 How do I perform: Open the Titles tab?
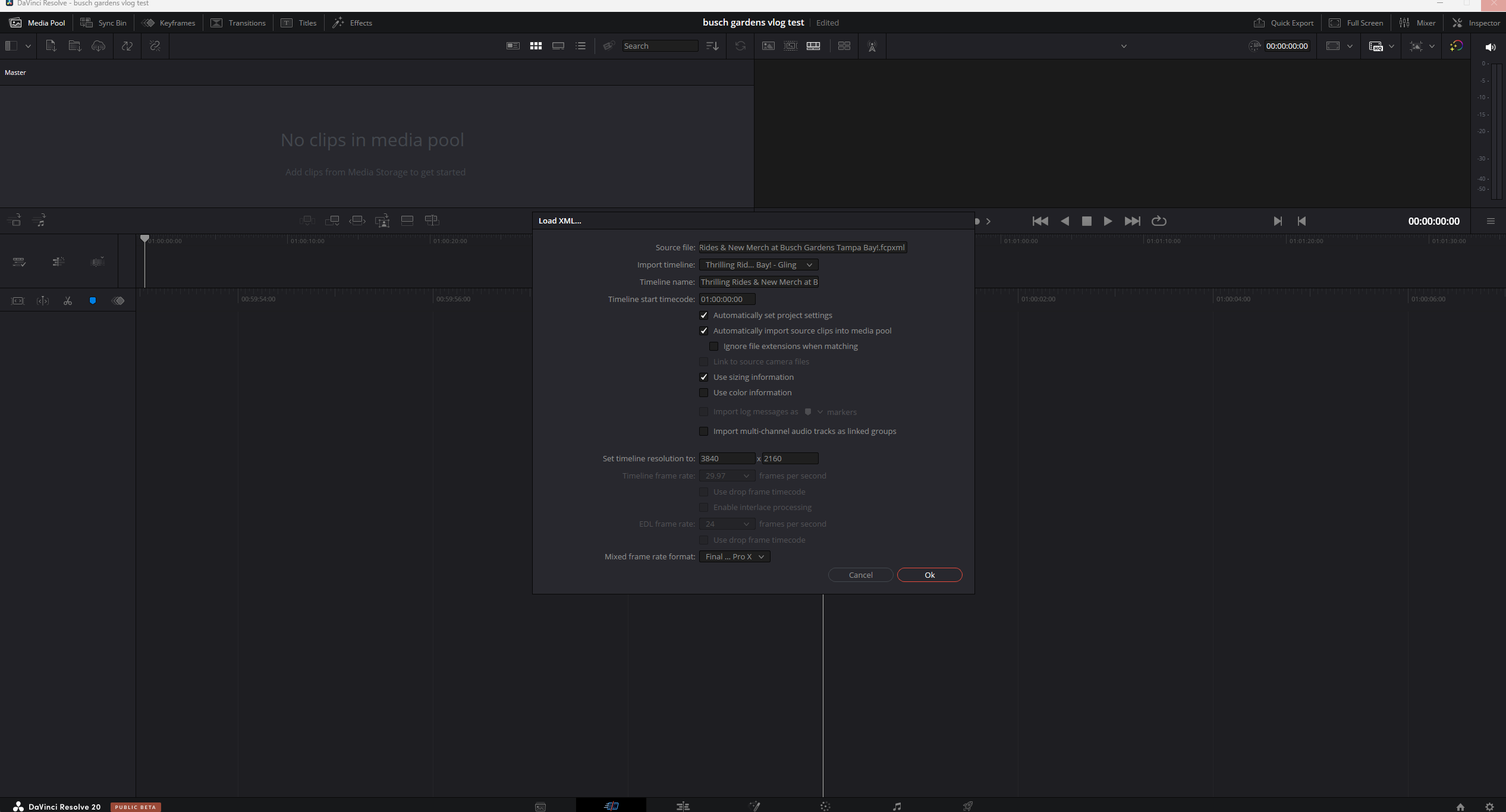299,23
